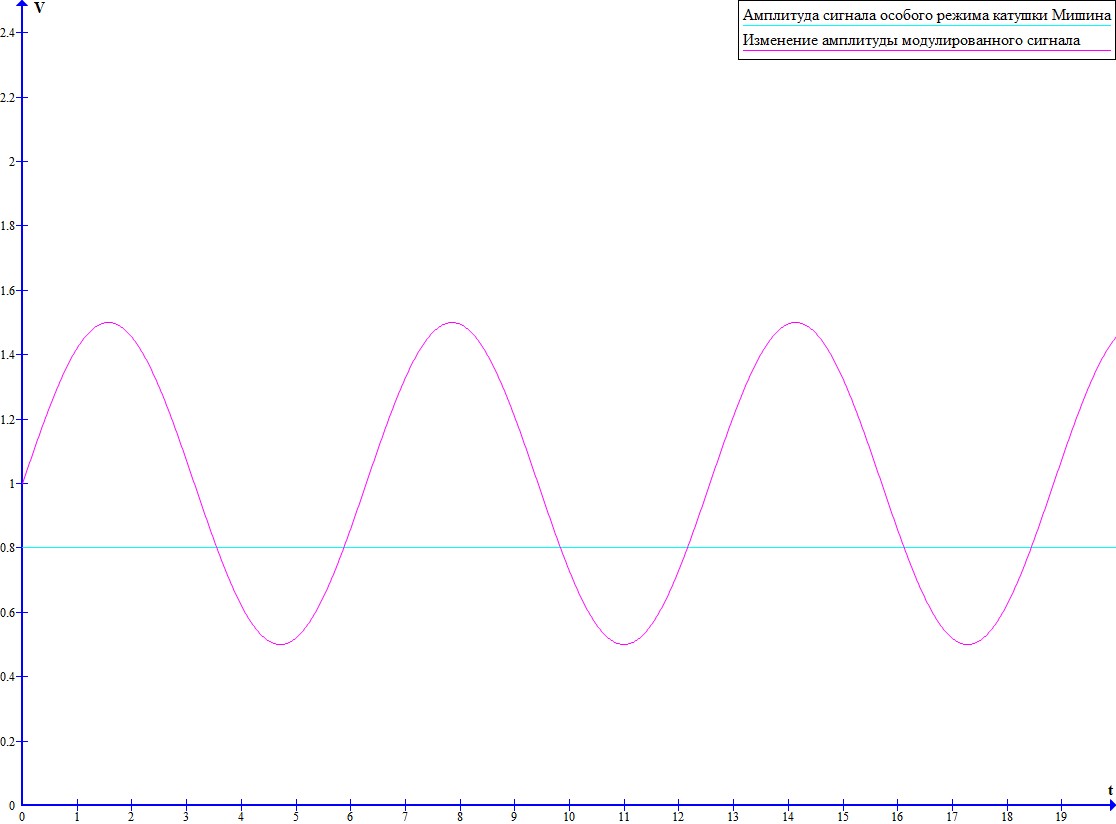Click the Y-axis tick label 2.4
1116x824 pixels.
pyautogui.click(x=8, y=33)
